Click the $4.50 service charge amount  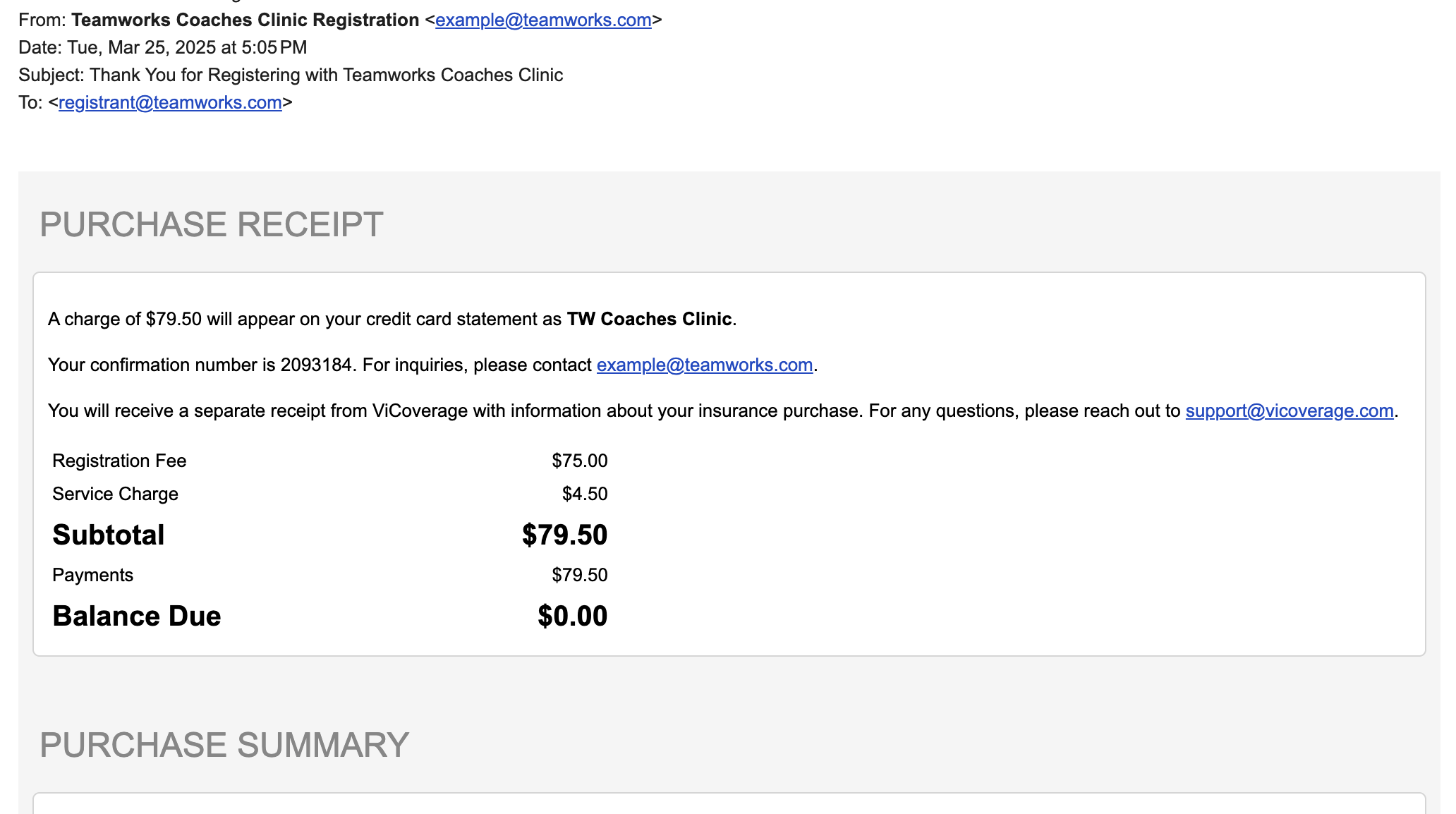click(x=585, y=494)
